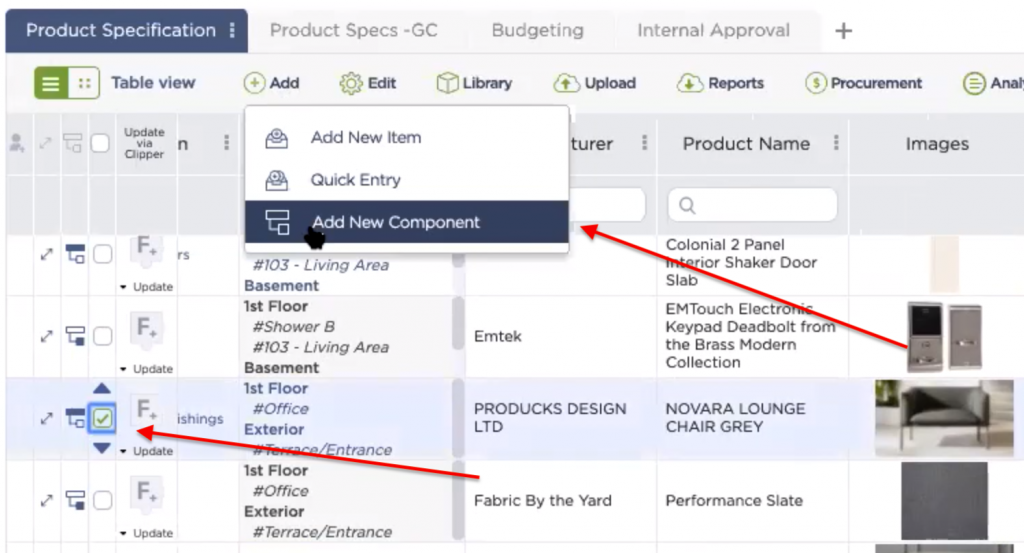
Task: Expand the Emtek row with arrows icon
Action: pos(46,337)
